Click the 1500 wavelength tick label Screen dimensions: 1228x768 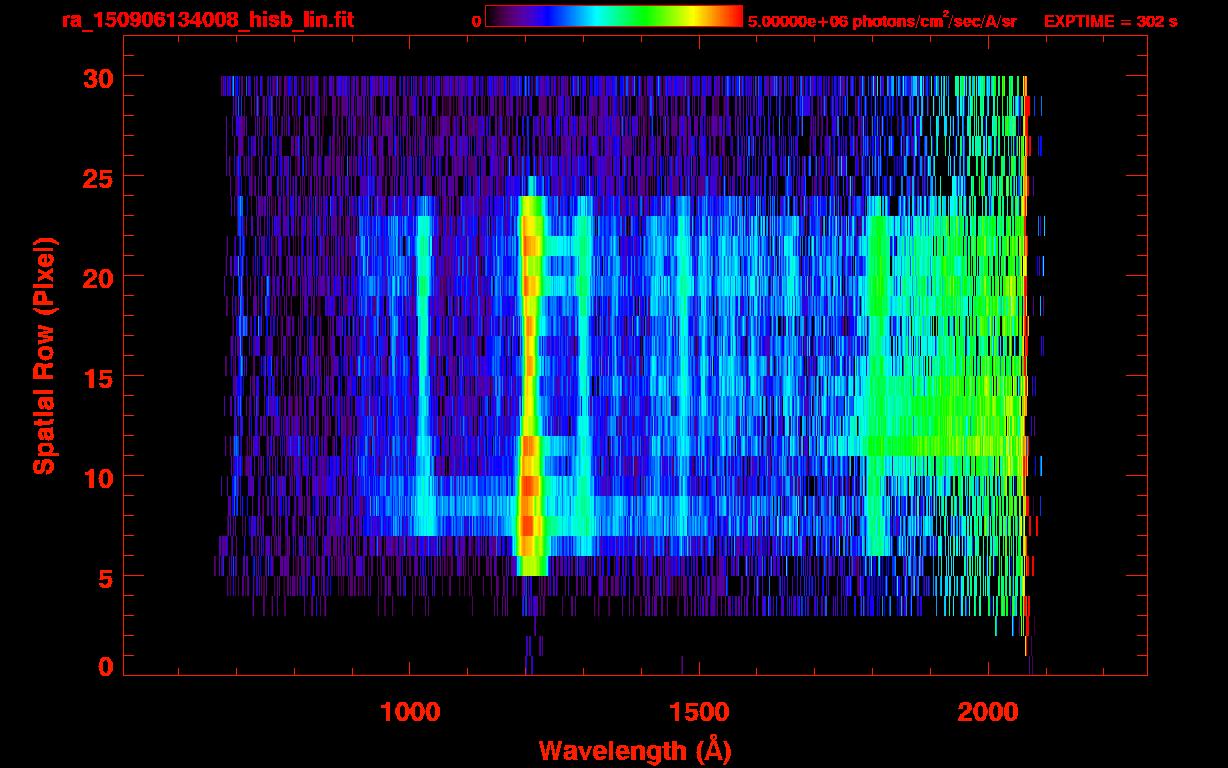click(698, 711)
